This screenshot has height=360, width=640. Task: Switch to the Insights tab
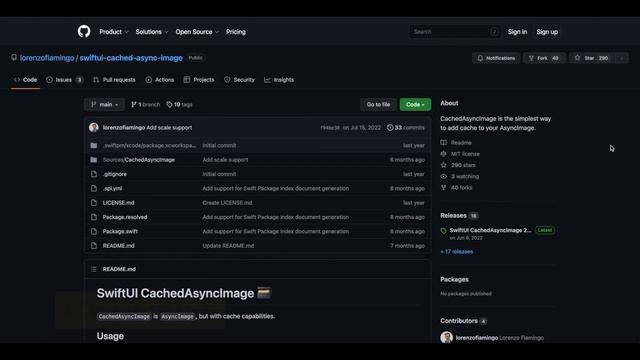tap(279, 80)
